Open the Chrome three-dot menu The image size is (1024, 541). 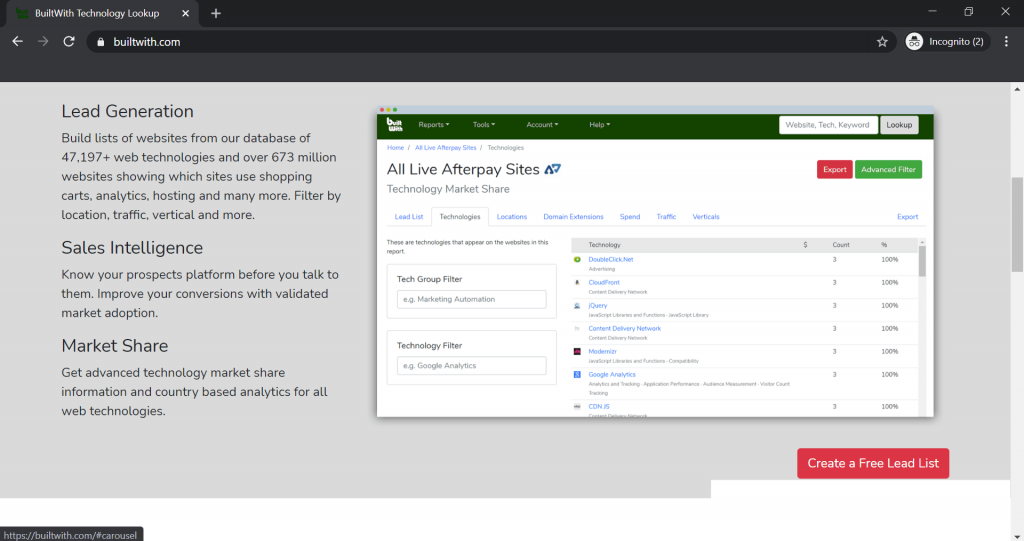(x=1006, y=42)
